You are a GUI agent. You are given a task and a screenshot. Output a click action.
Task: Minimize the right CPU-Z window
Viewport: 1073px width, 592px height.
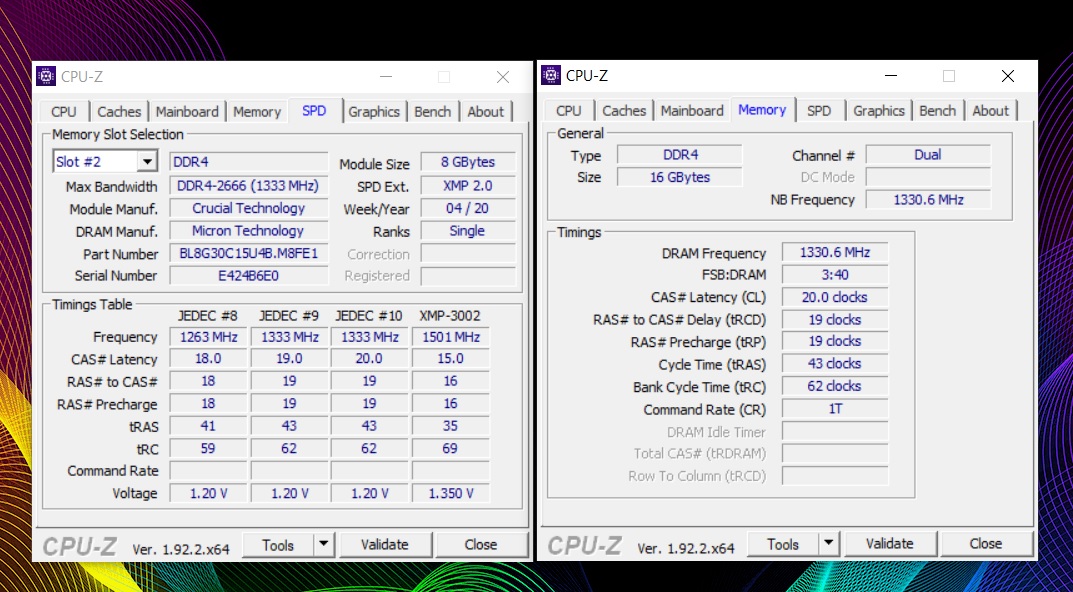[890, 75]
